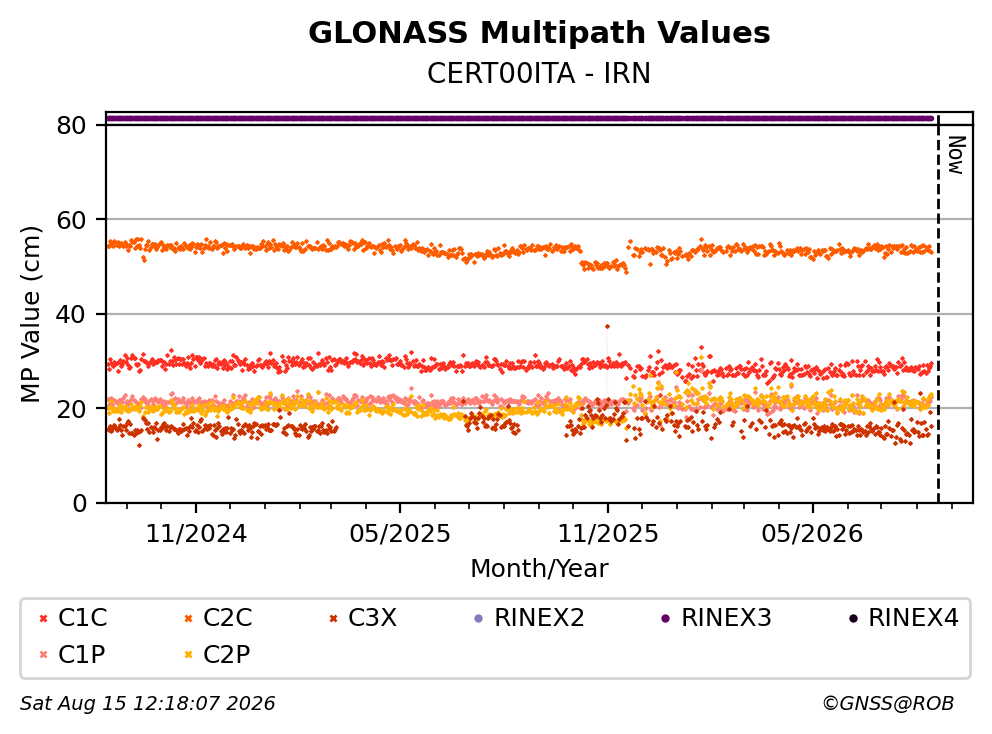Select the C3X legend label

click(373, 618)
